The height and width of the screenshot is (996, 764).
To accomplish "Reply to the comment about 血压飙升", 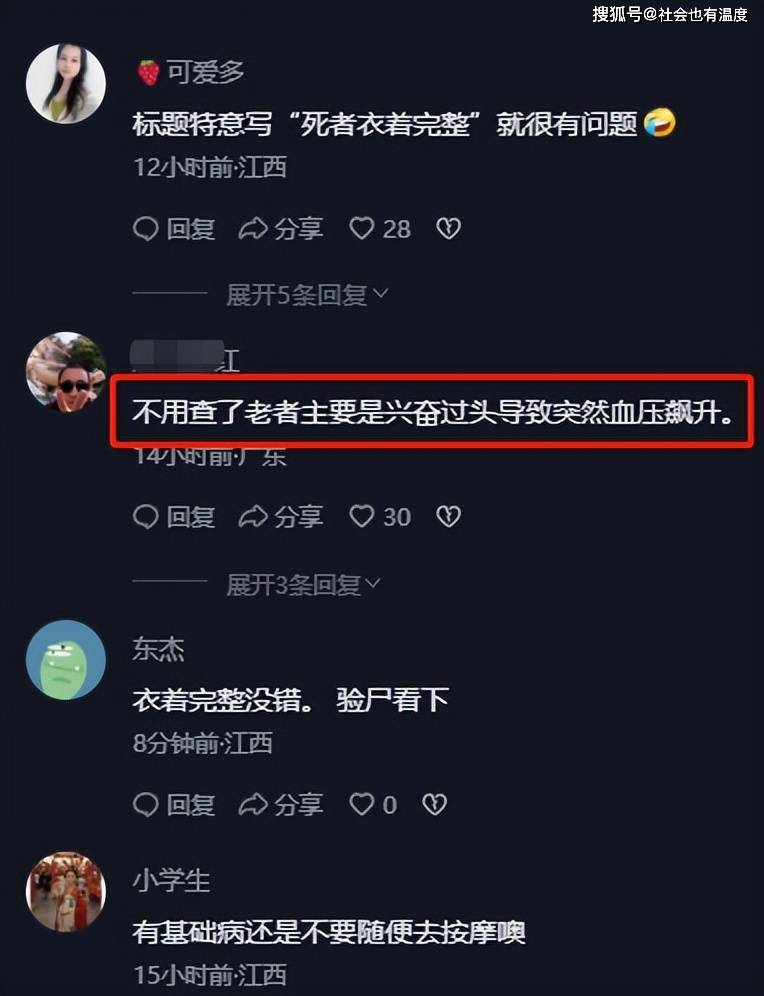I will (174, 516).
